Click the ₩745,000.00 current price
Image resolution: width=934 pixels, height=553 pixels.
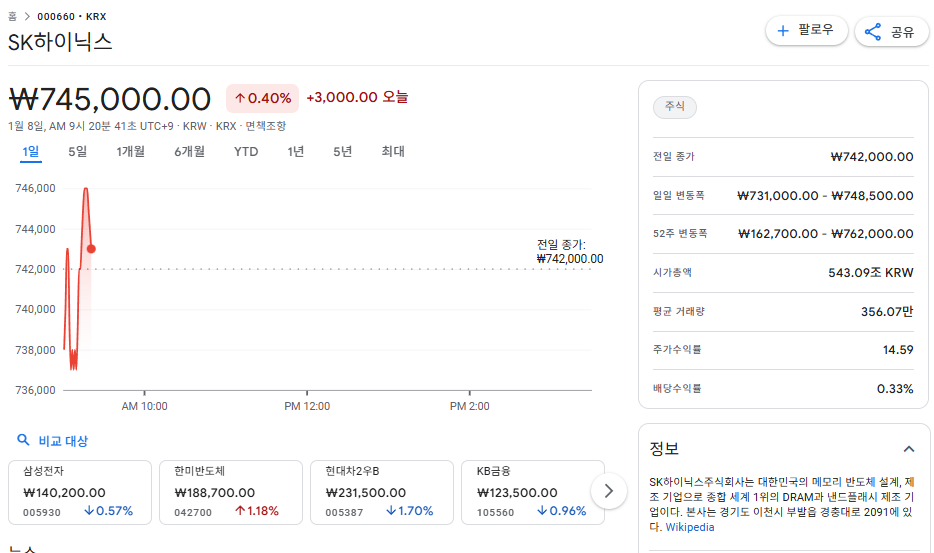point(110,99)
